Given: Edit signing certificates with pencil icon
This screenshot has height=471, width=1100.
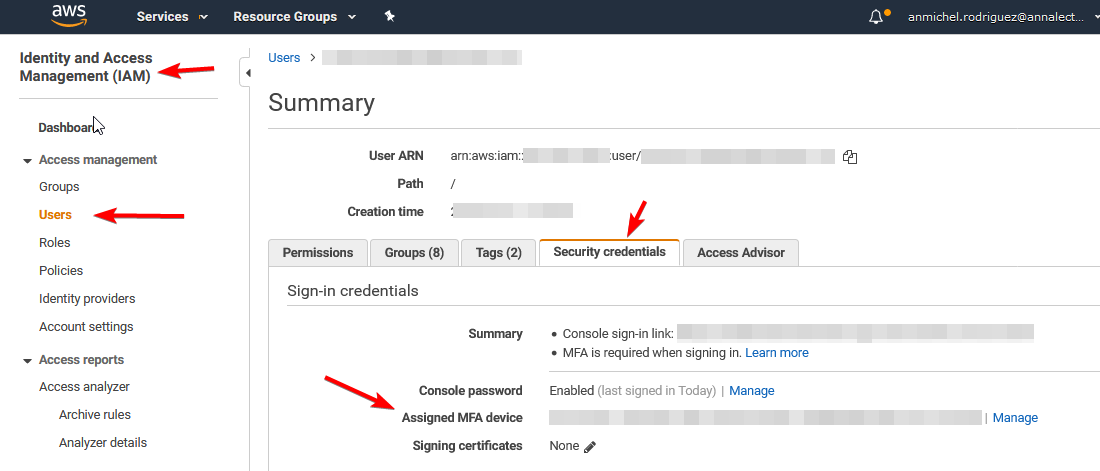Looking at the screenshot, I should (590, 446).
